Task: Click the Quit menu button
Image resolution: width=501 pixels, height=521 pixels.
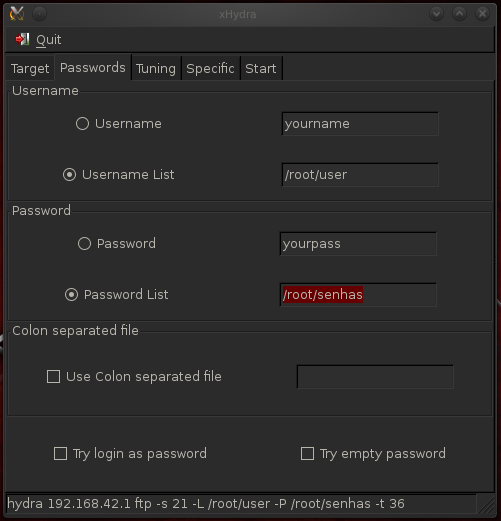Action: pos(38,40)
